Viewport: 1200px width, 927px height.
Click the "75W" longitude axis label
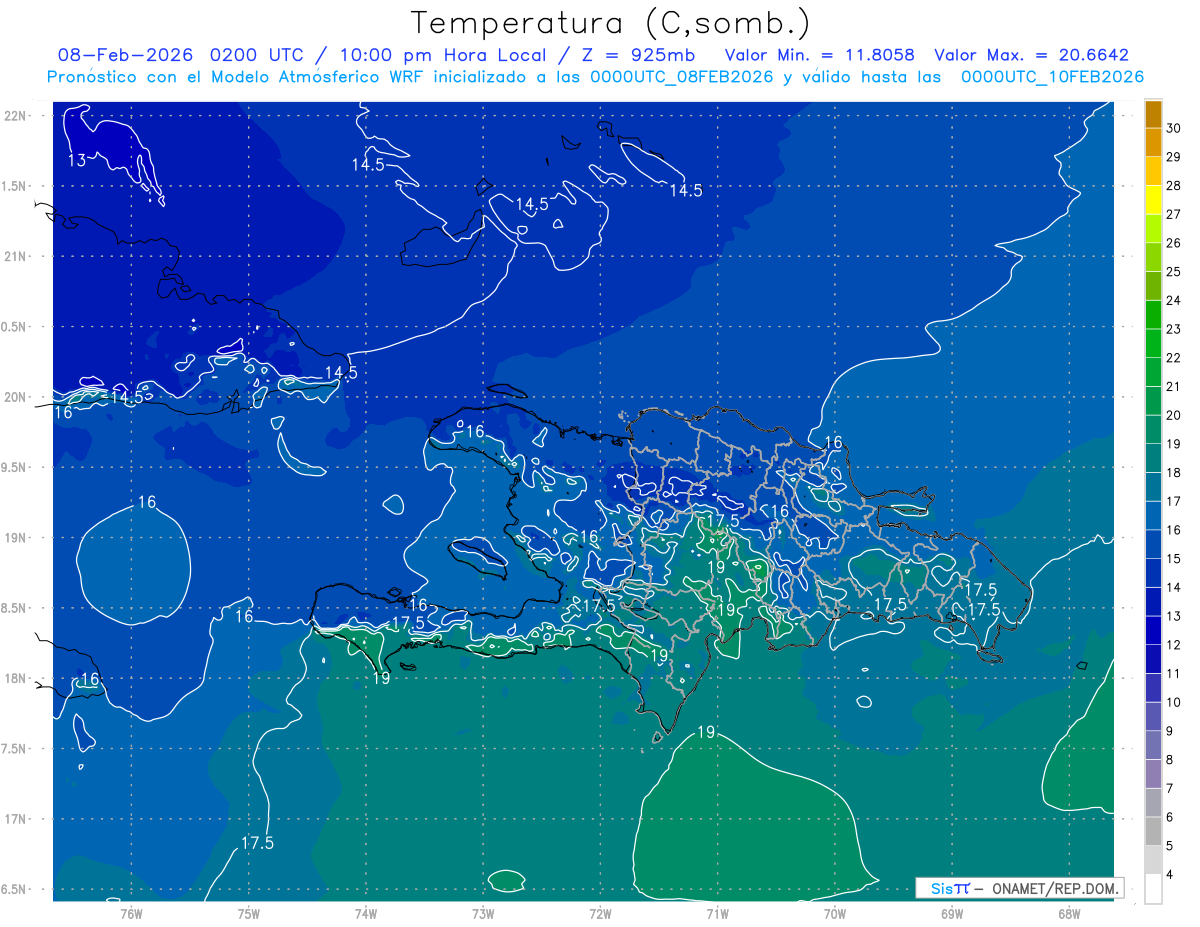coord(248,913)
